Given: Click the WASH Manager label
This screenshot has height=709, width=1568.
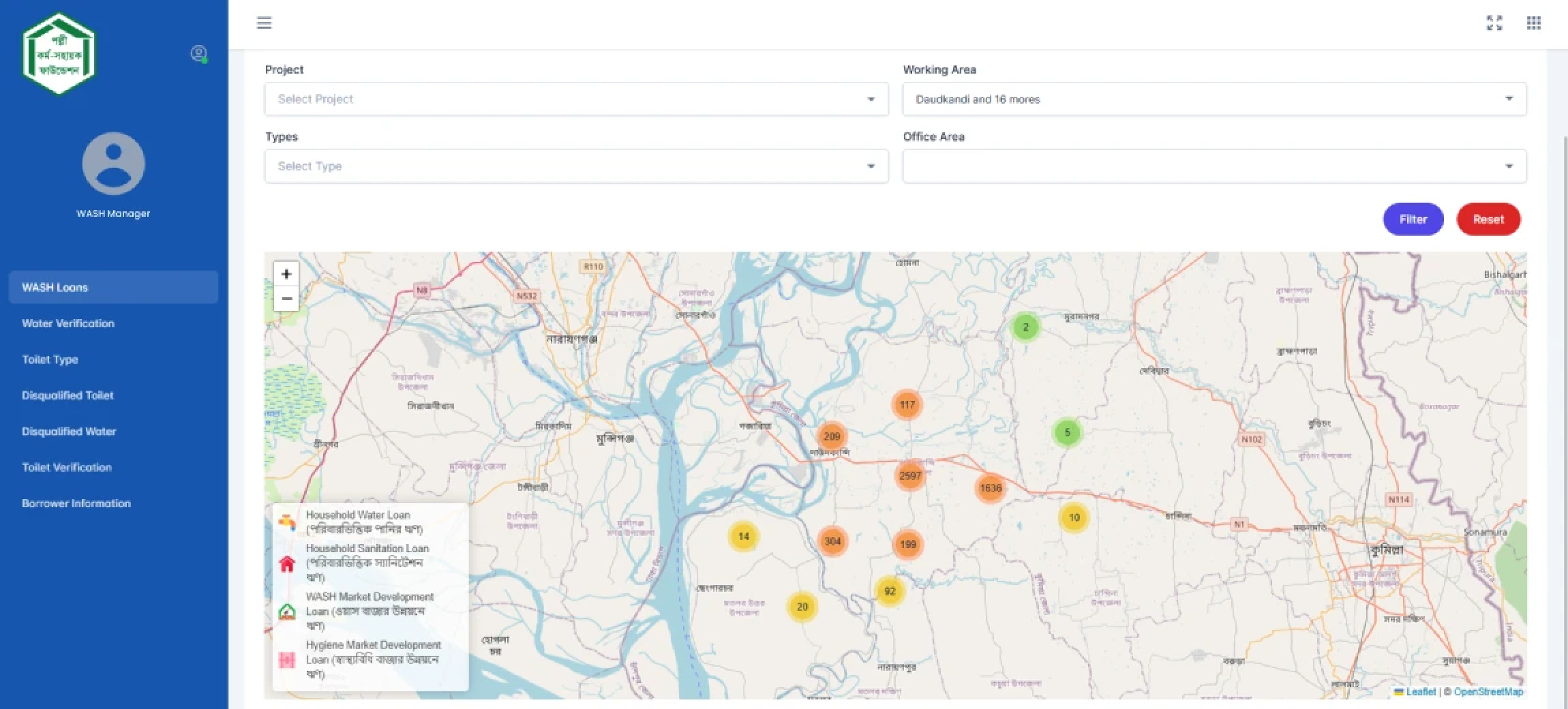Looking at the screenshot, I should (113, 213).
